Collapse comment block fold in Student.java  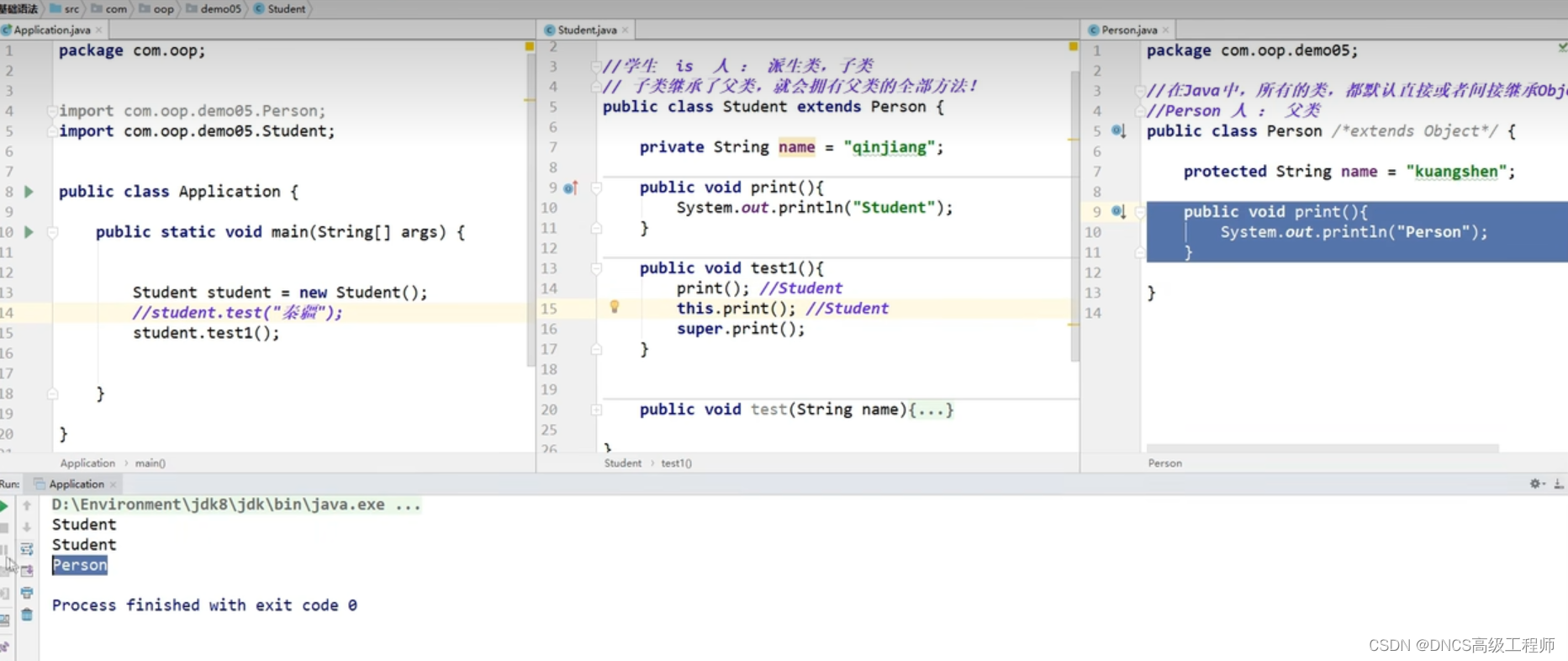pos(596,66)
